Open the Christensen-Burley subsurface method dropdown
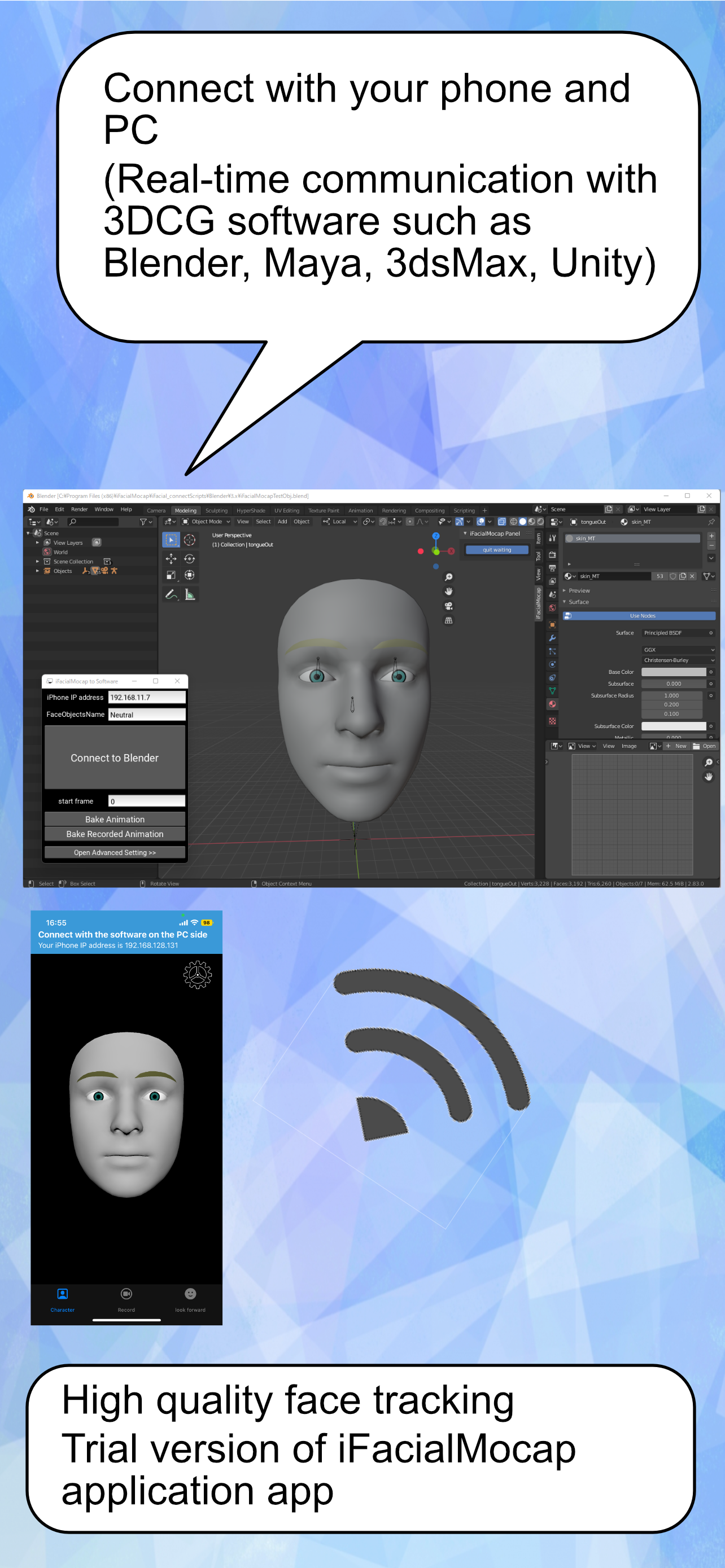 click(679, 660)
